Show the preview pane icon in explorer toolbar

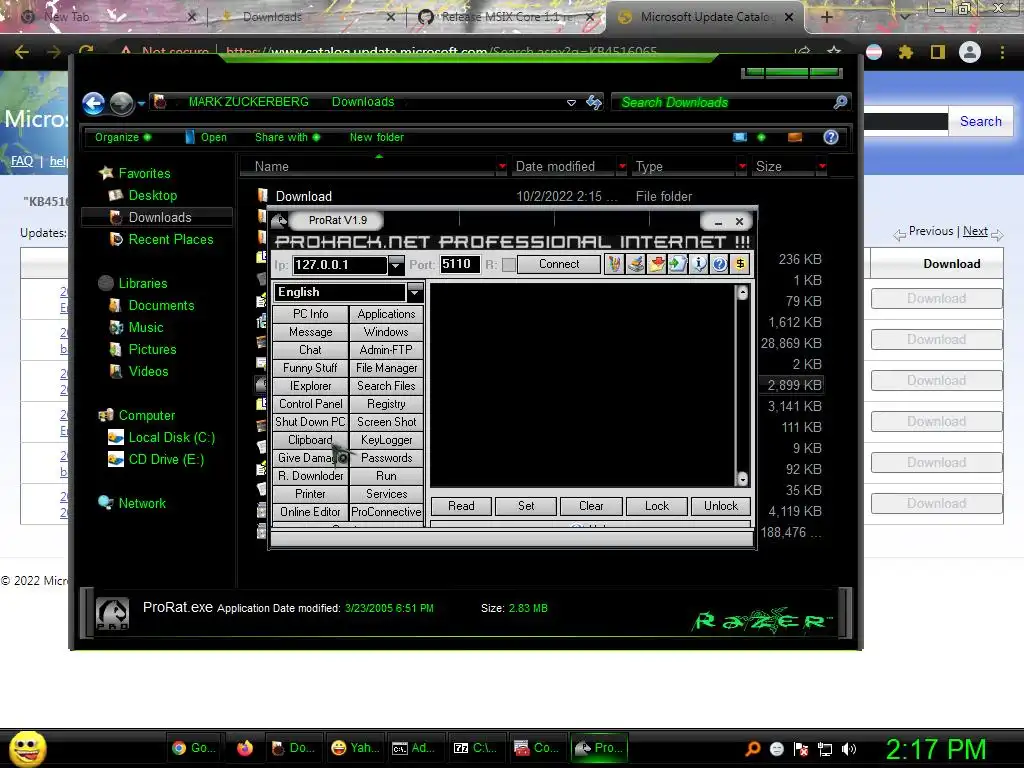pos(795,137)
